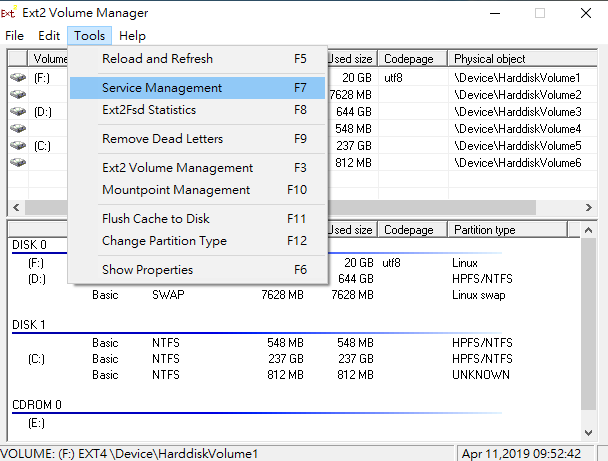Open the Help menu
This screenshot has width=608, height=461.
pos(132,36)
